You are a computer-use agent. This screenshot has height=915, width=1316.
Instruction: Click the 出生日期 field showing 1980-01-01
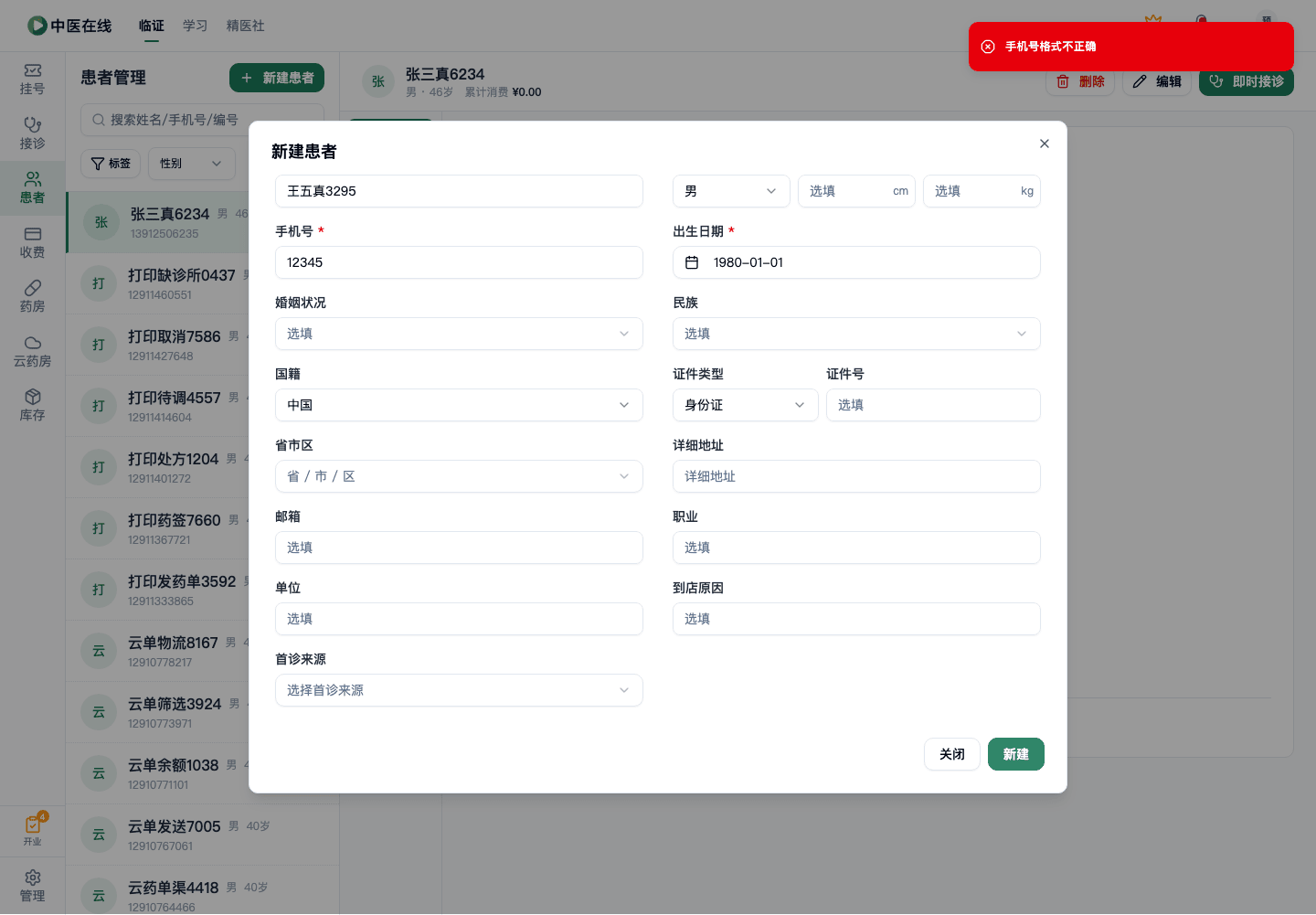[x=856, y=262]
